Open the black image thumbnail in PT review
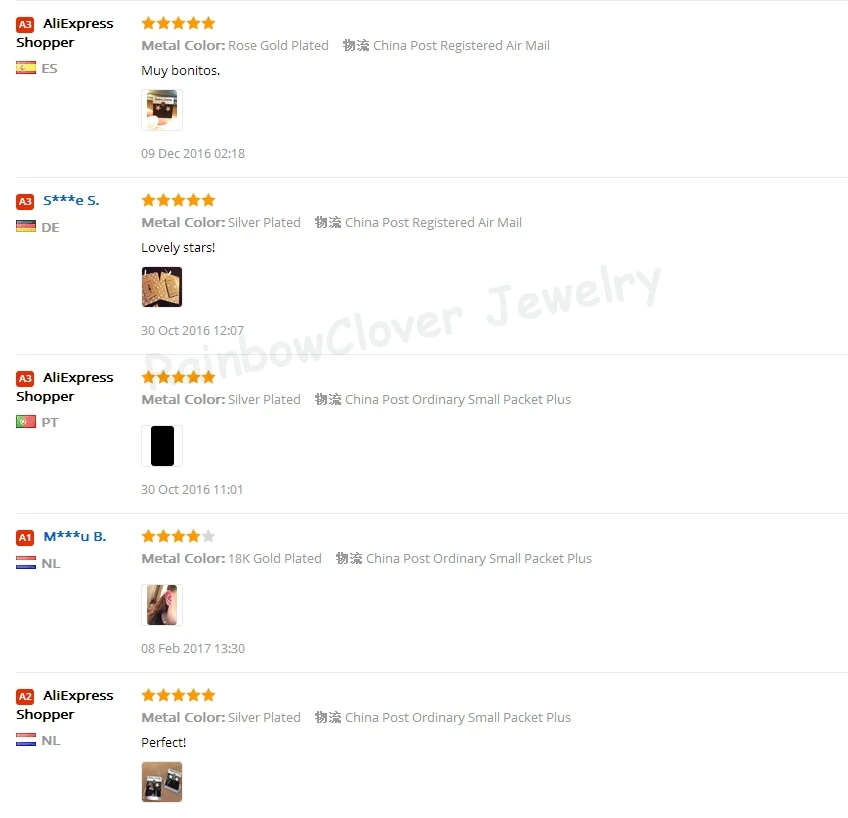Viewport: 848px width, 818px height. (x=162, y=446)
